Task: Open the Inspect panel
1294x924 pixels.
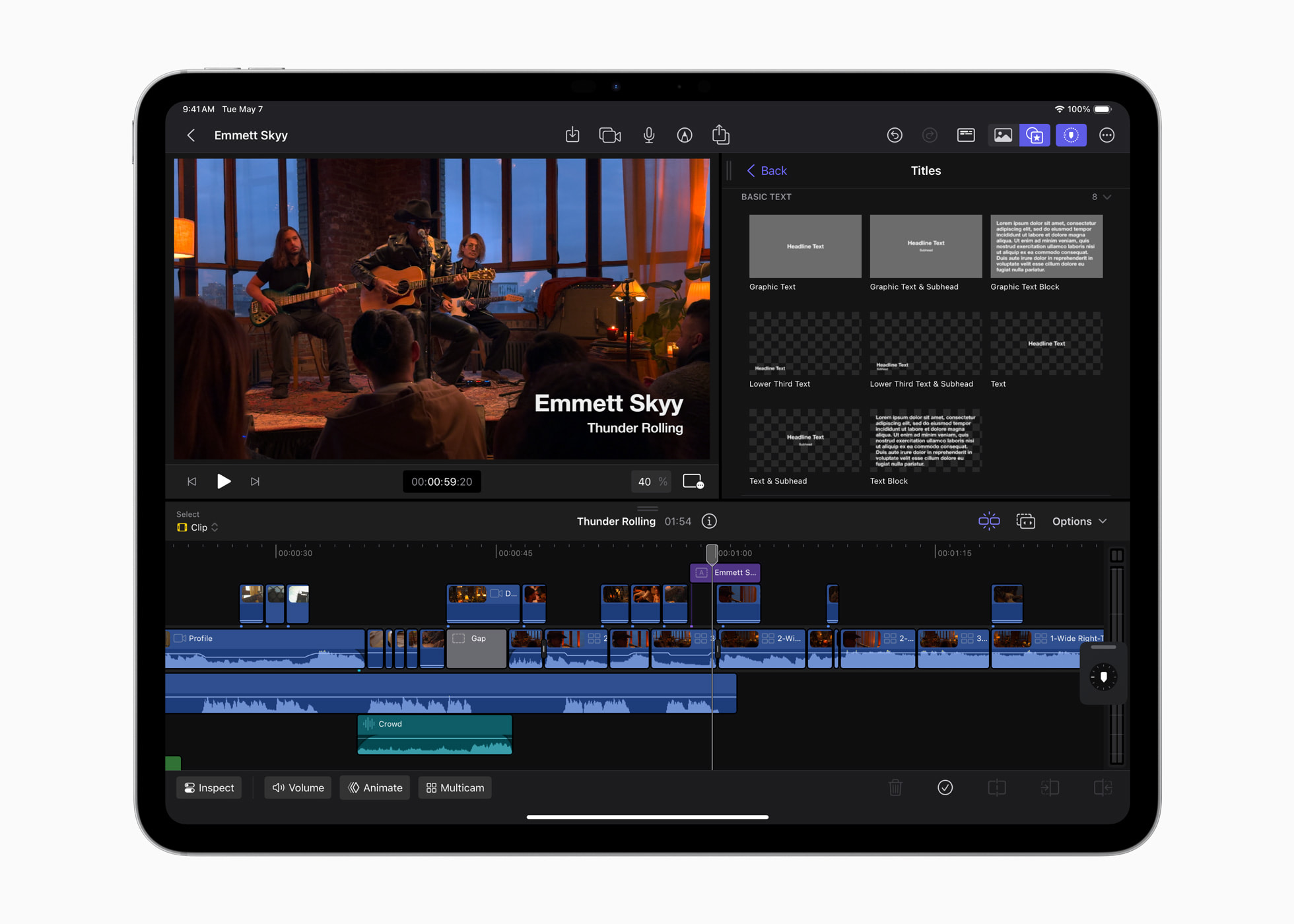Action: pos(208,787)
